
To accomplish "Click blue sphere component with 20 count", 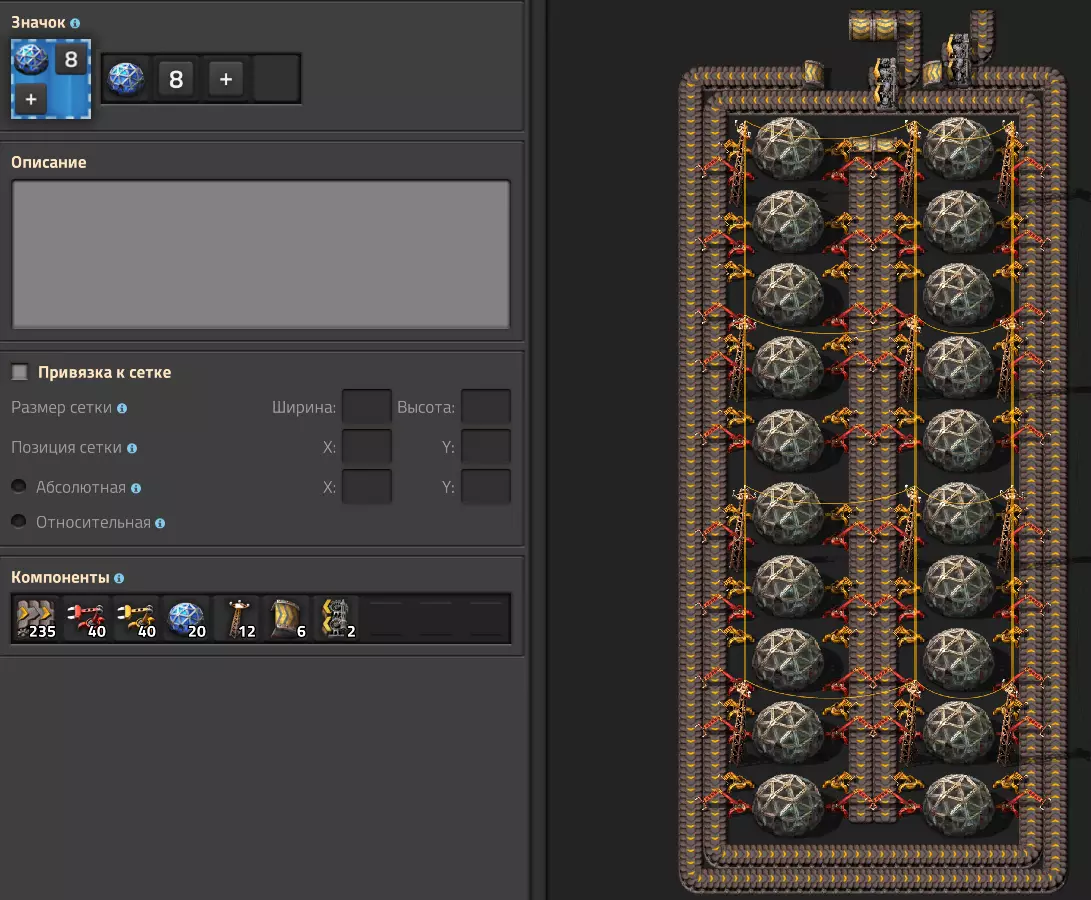I will point(186,618).
